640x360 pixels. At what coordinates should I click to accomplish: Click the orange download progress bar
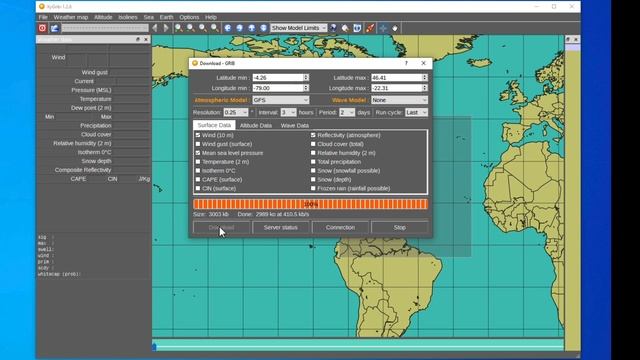(x=310, y=204)
